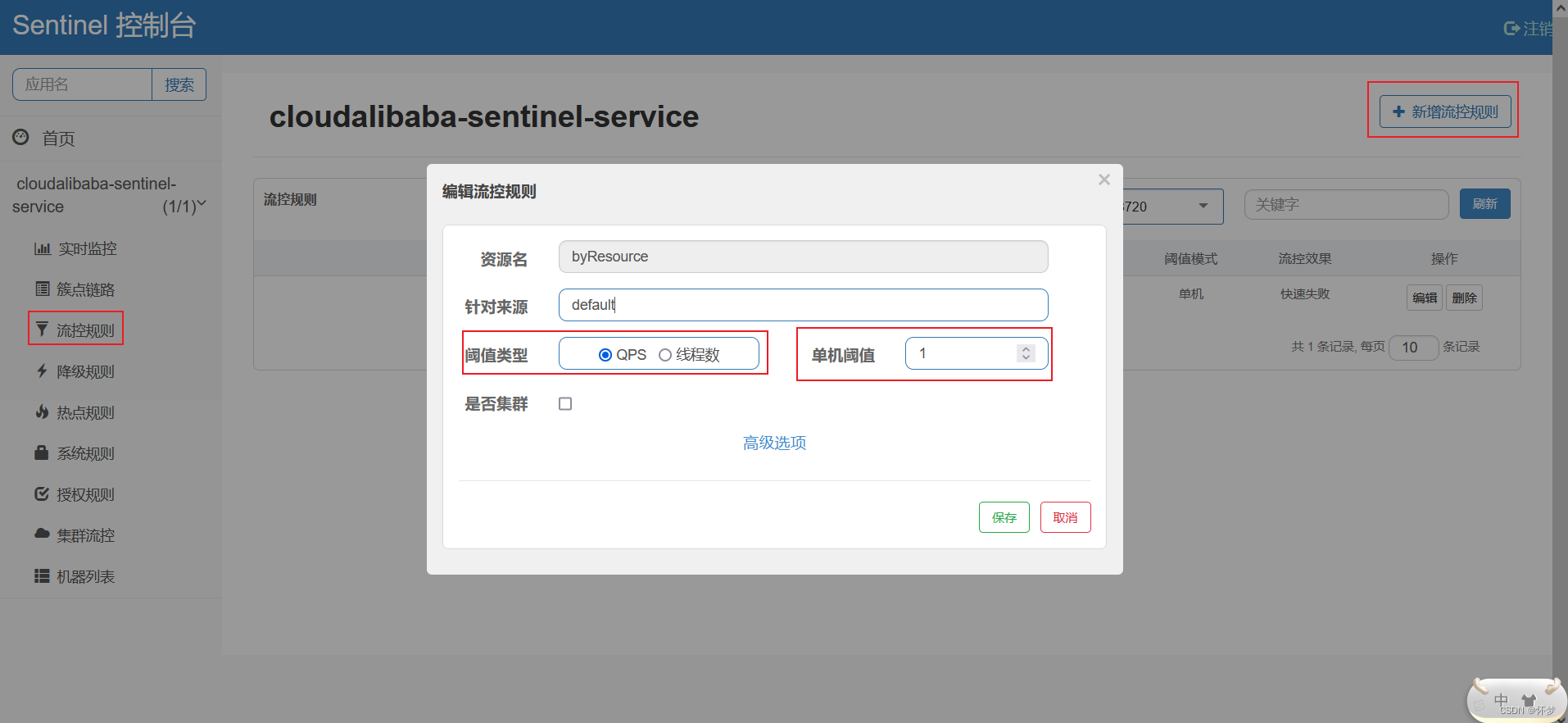Select the 线程数 radio button
1568x723 pixels.
pyautogui.click(x=665, y=355)
